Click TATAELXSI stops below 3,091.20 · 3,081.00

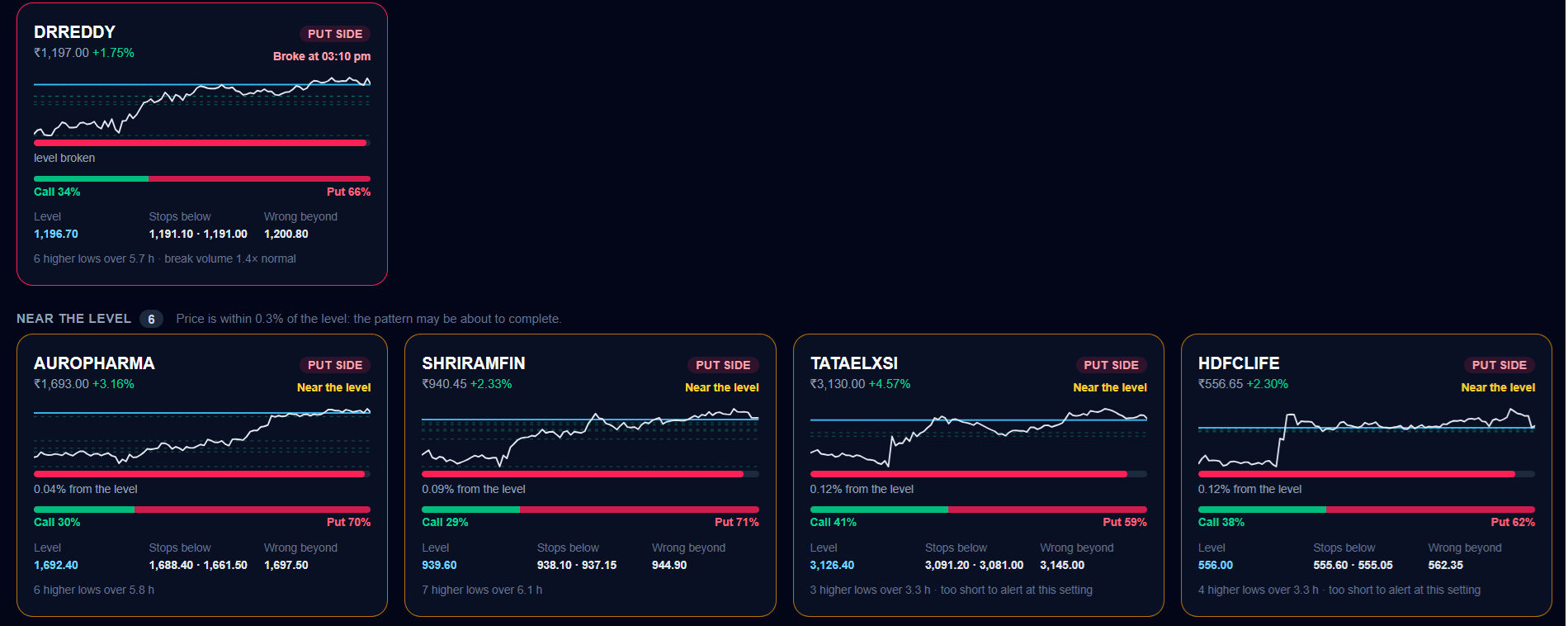coord(974,565)
